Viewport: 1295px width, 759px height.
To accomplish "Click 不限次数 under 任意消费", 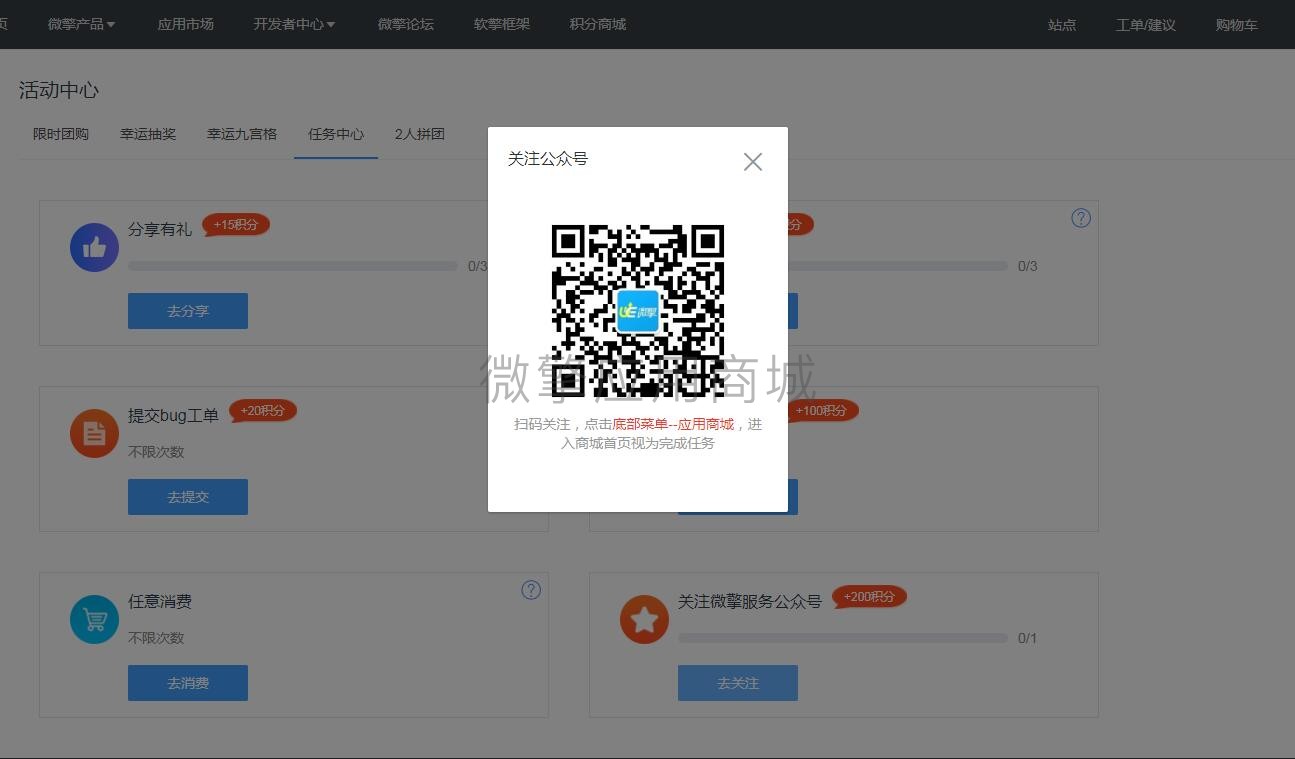I will (156, 638).
